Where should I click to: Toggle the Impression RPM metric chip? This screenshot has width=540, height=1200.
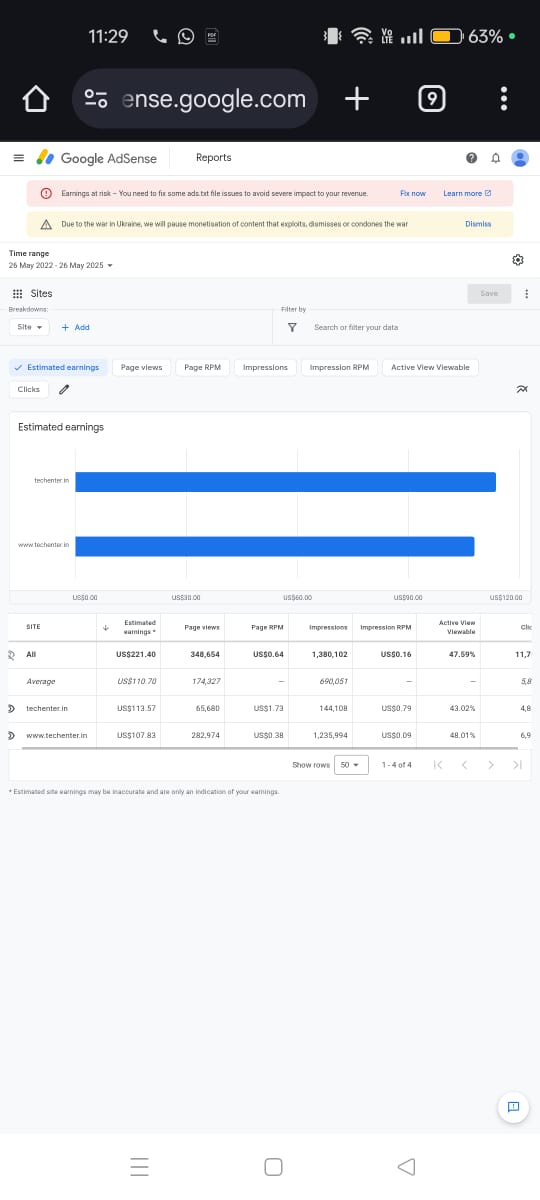click(339, 367)
